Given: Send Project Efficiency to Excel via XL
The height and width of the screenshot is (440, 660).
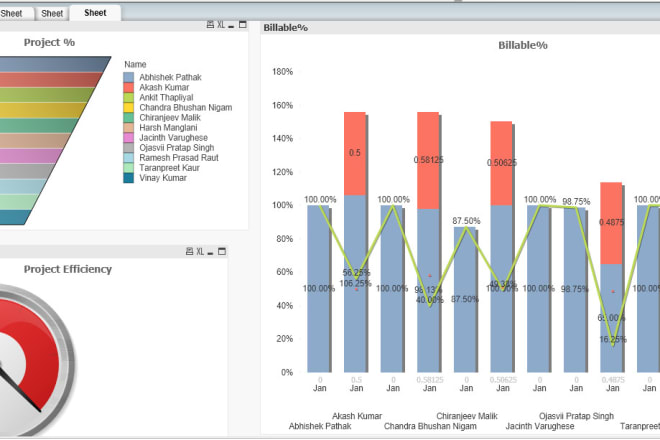Looking at the screenshot, I should tap(200, 251).
